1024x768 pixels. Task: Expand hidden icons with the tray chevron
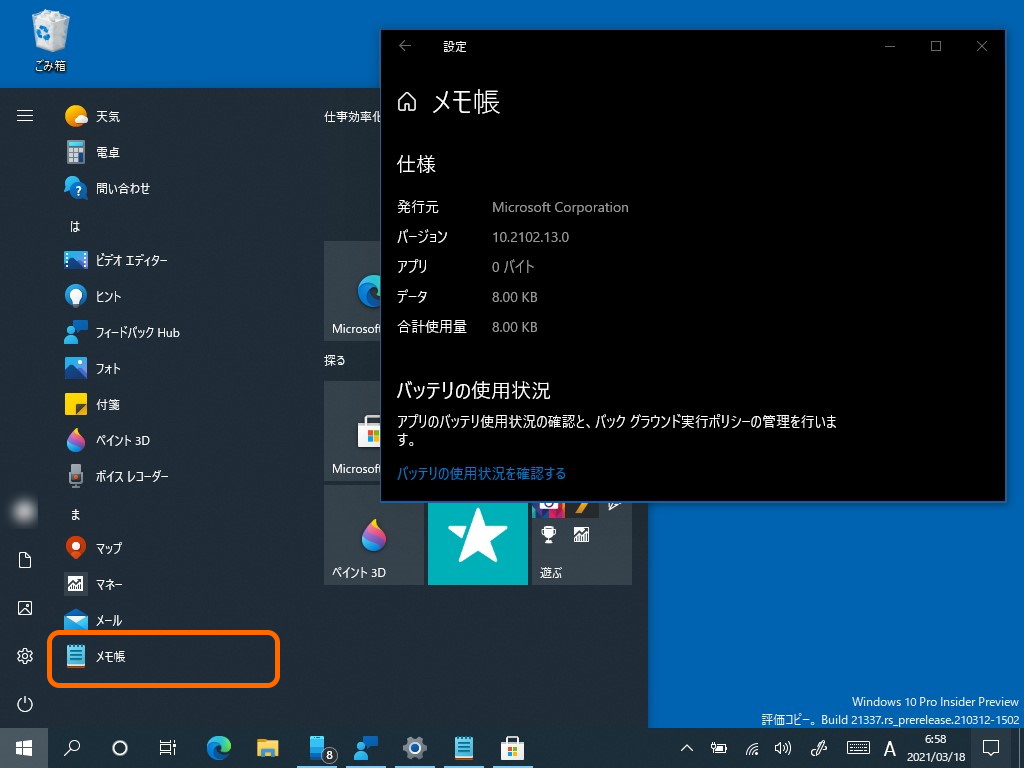(x=686, y=747)
